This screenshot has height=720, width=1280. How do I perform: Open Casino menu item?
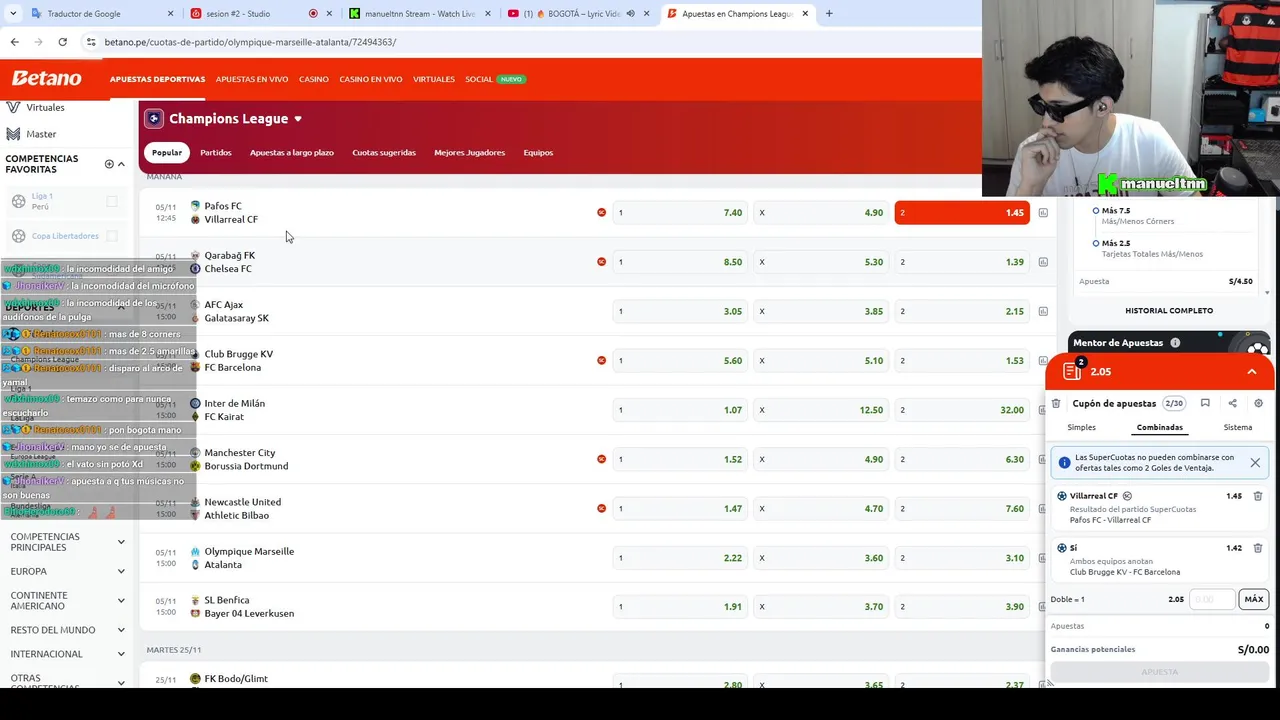click(314, 79)
